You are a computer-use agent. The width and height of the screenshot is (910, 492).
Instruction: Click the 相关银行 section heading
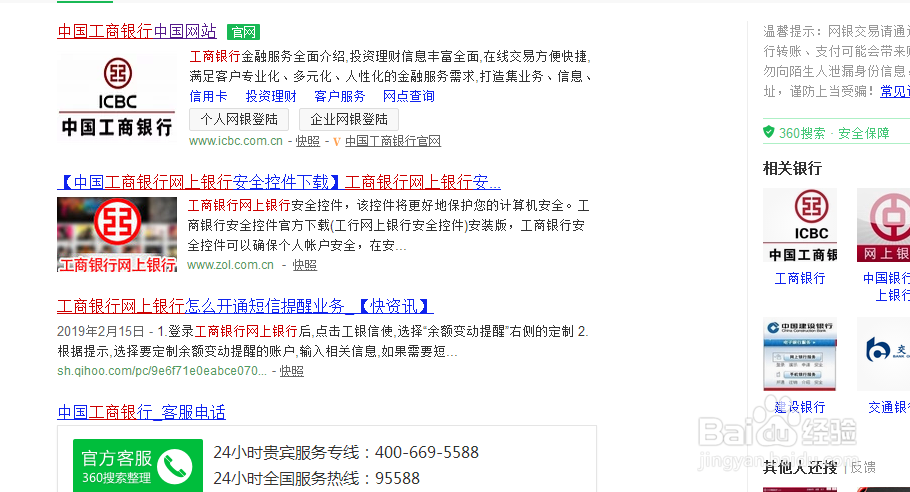[792, 169]
